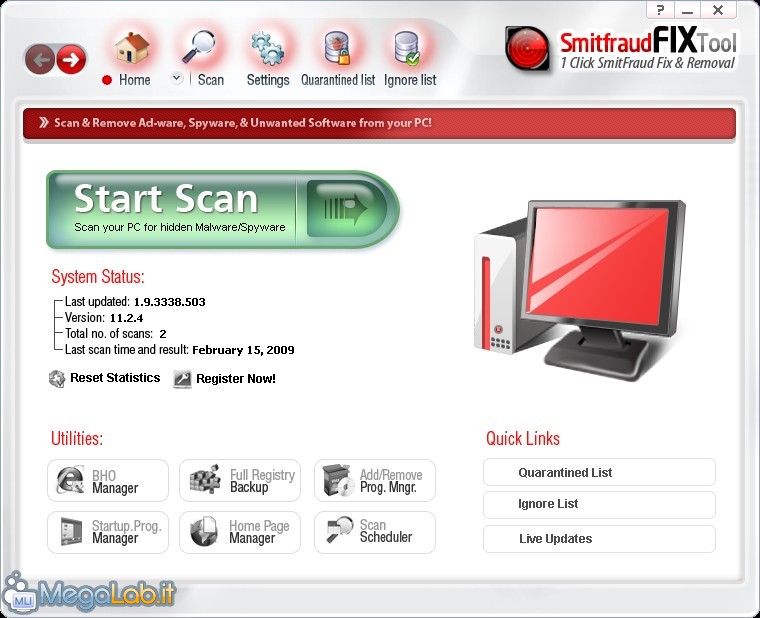Open the Settings gears icon

pos(268,48)
